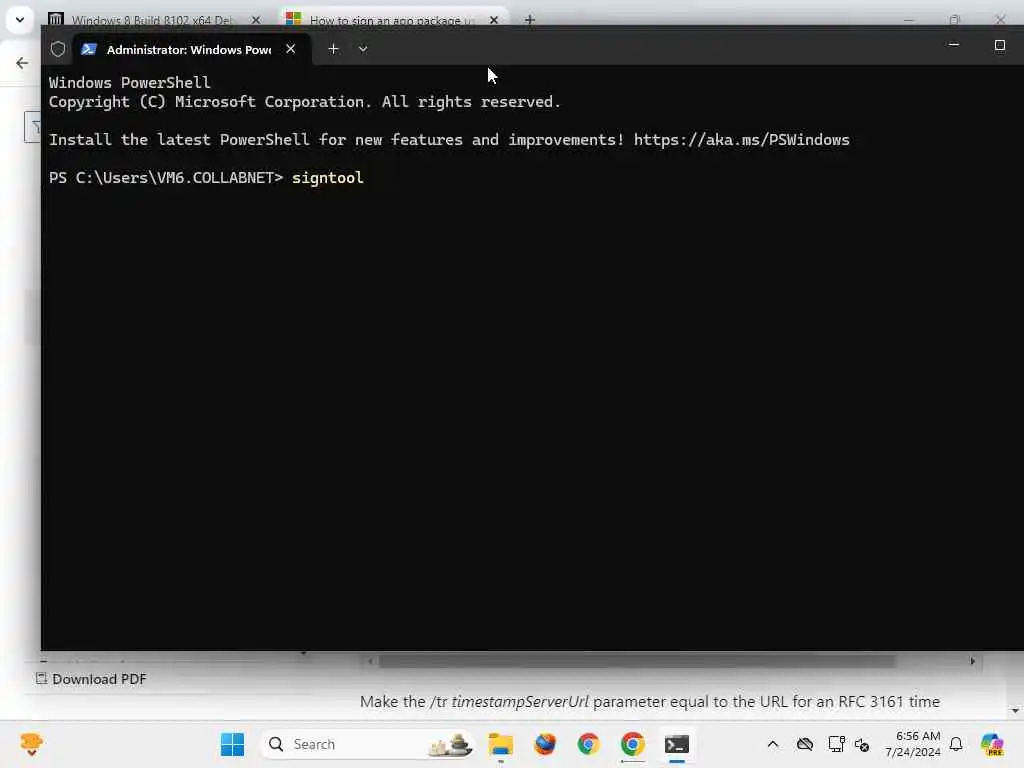Open the second Chrome taskbar icon
Image resolution: width=1024 pixels, height=768 pixels.
click(x=632, y=744)
